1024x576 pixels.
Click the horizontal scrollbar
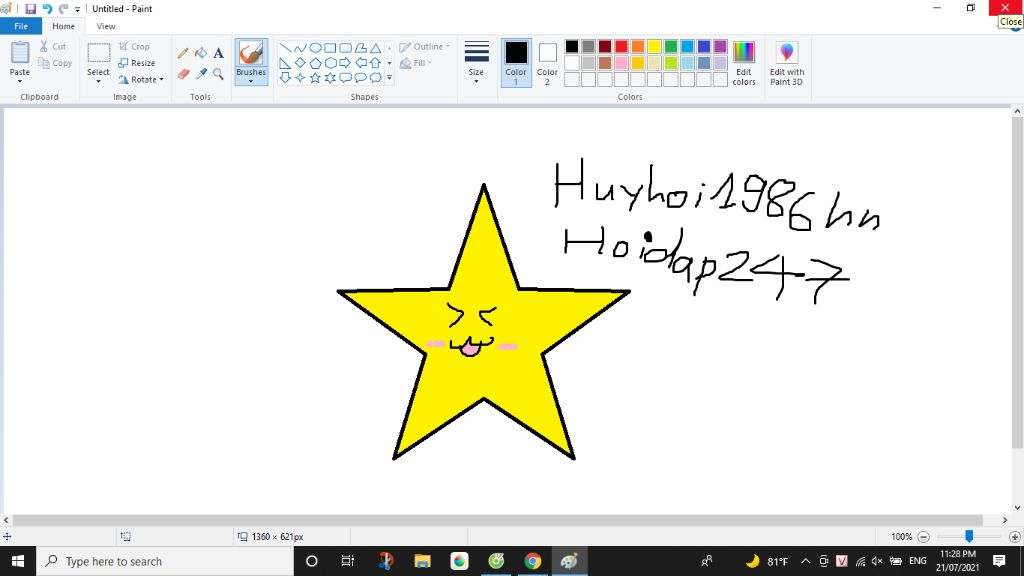pyautogui.click(x=498, y=520)
